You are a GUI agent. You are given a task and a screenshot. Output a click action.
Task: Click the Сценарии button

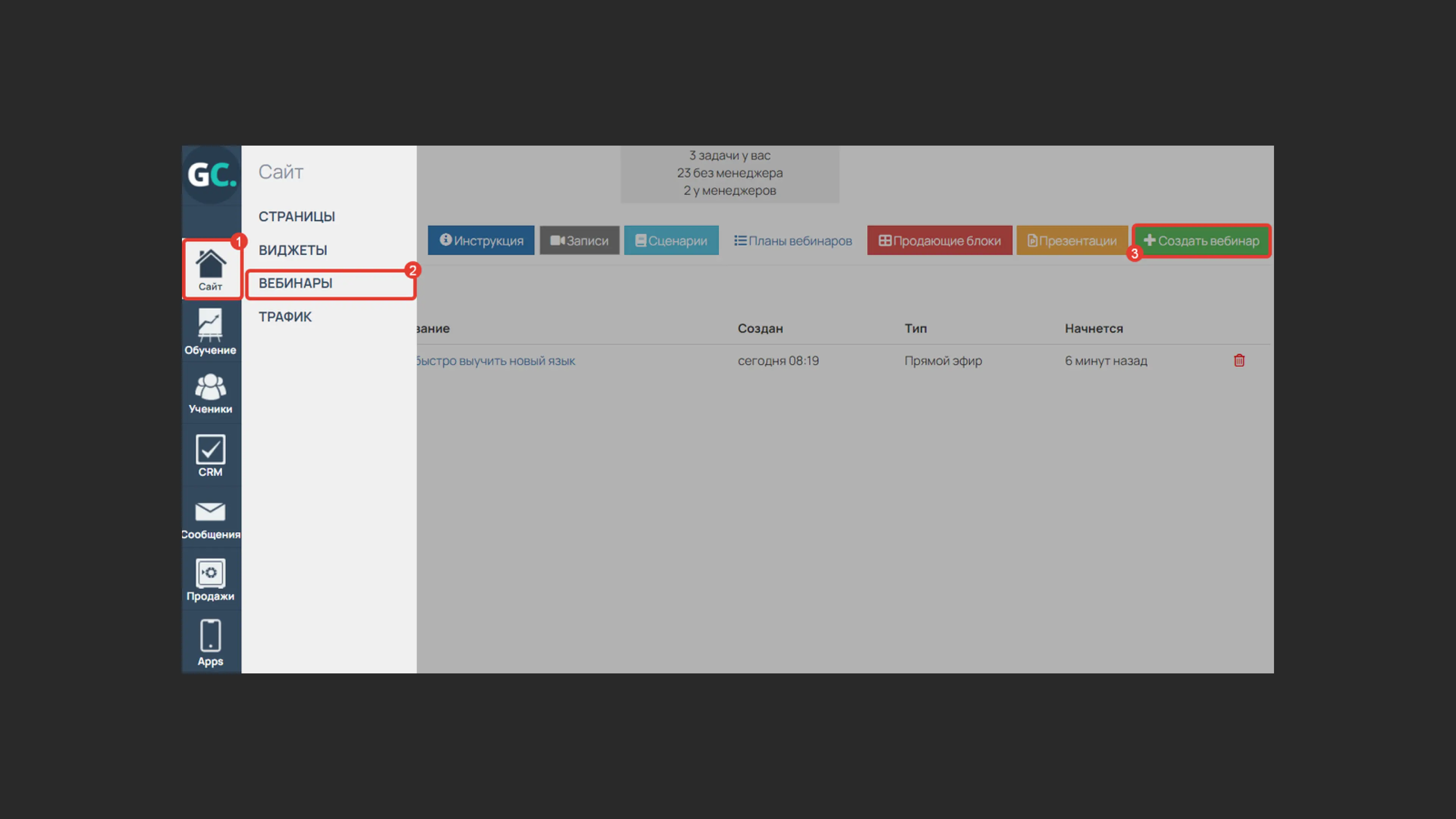tap(671, 241)
